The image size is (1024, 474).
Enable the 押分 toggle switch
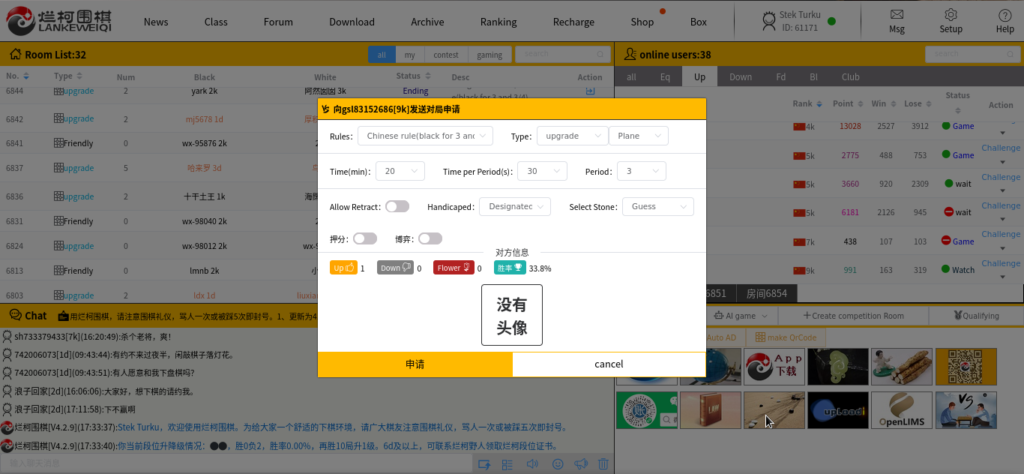coord(365,238)
